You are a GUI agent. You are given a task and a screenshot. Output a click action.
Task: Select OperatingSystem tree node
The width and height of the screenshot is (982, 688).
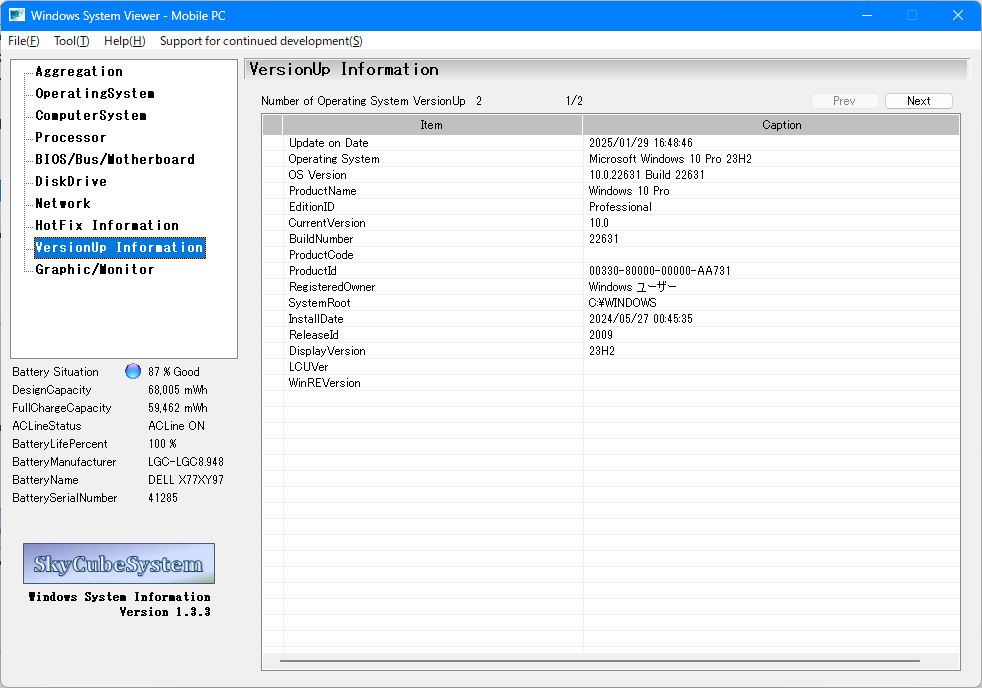click(95, 93)
